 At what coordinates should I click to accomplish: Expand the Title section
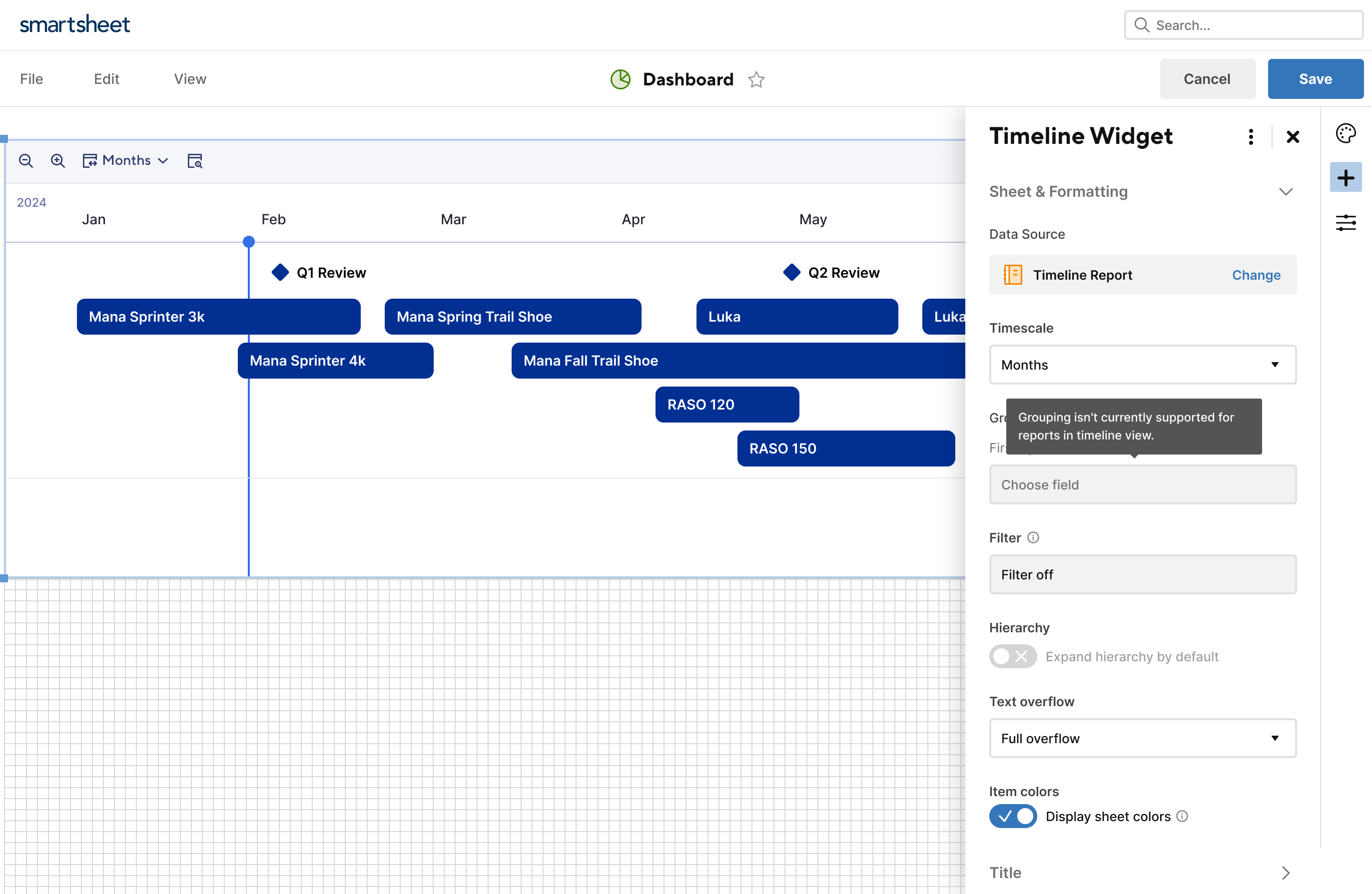coord(1286,873)
